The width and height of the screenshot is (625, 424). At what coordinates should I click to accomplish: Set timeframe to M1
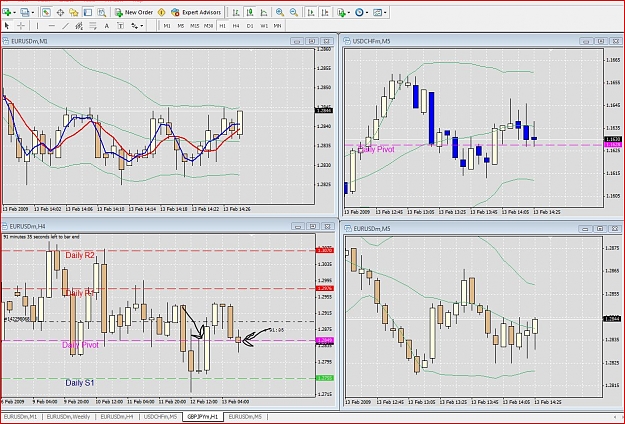pyautogui.click(x=167, y=26)
